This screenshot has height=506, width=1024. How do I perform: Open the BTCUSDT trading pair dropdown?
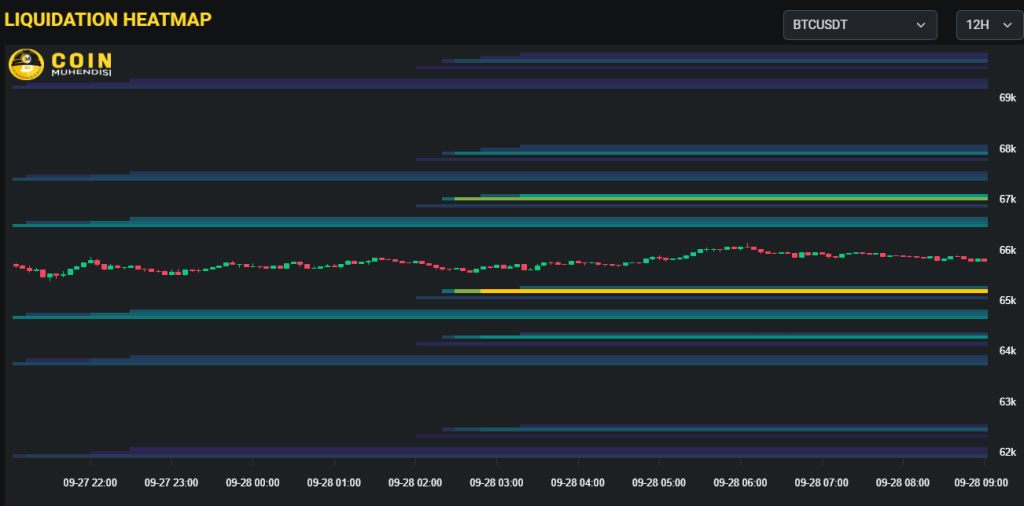[x=859, y=25]
